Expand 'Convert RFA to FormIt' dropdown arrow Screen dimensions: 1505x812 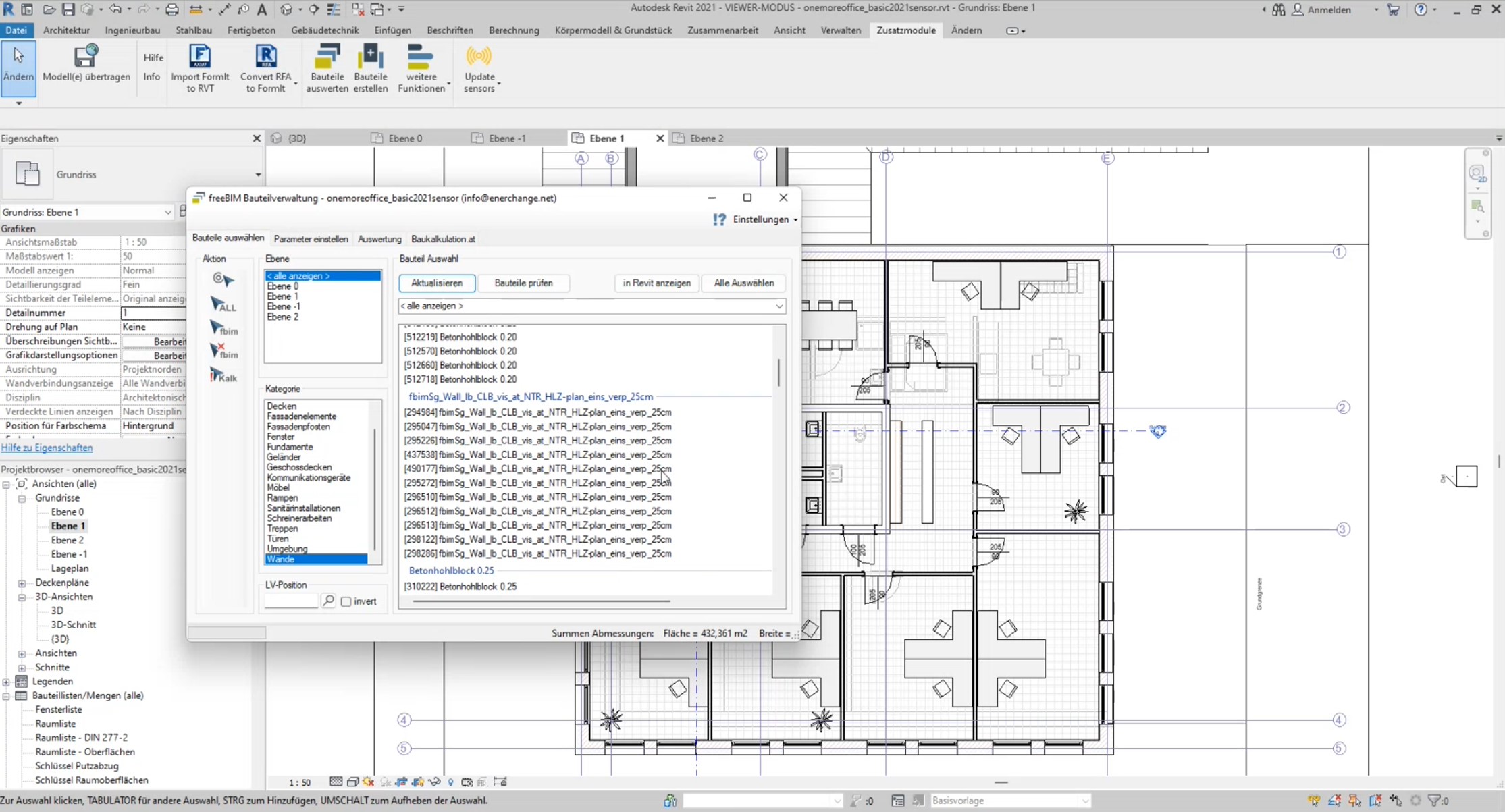(295, 84)
